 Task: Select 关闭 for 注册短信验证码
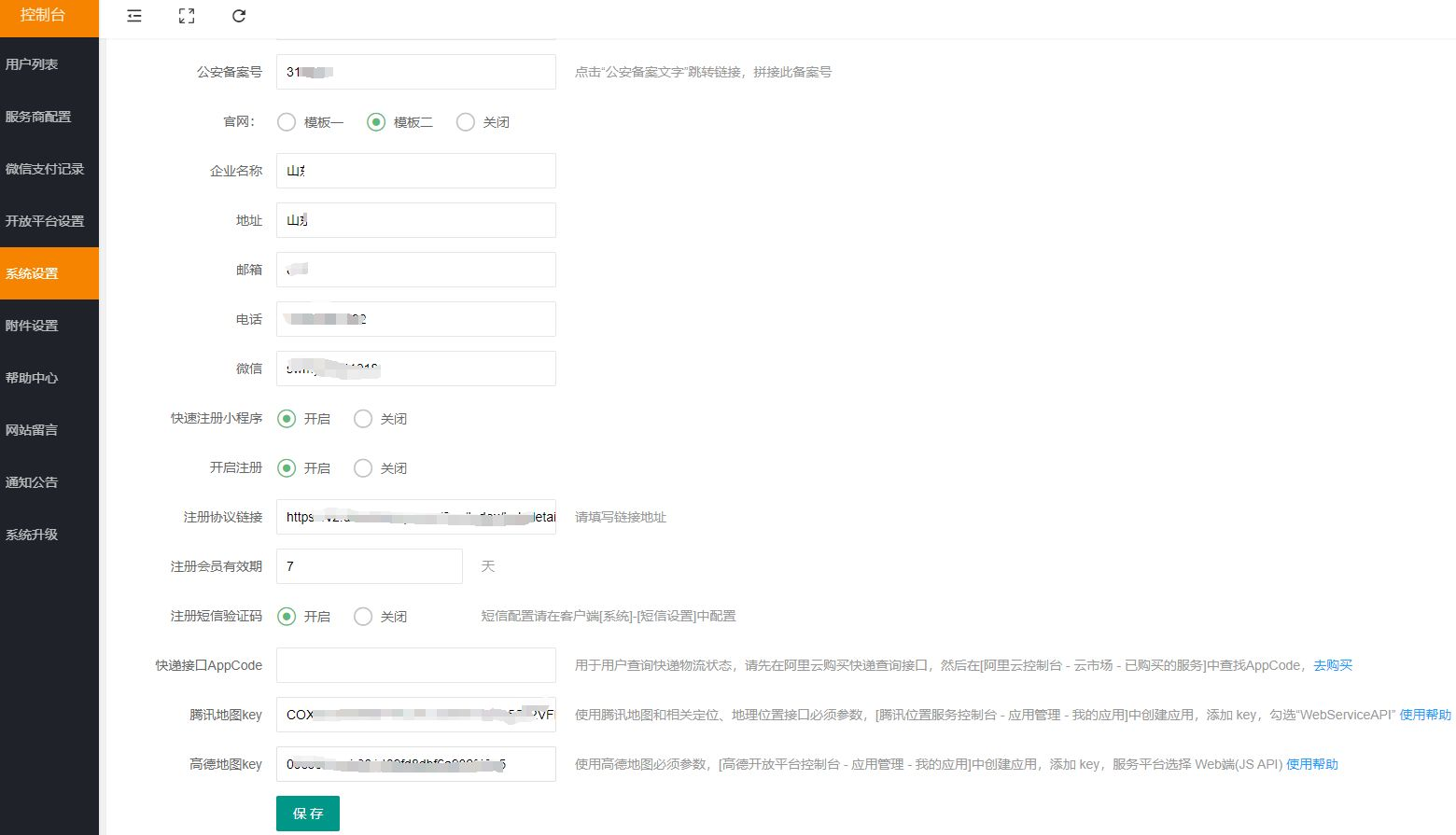tap(363, 617)
